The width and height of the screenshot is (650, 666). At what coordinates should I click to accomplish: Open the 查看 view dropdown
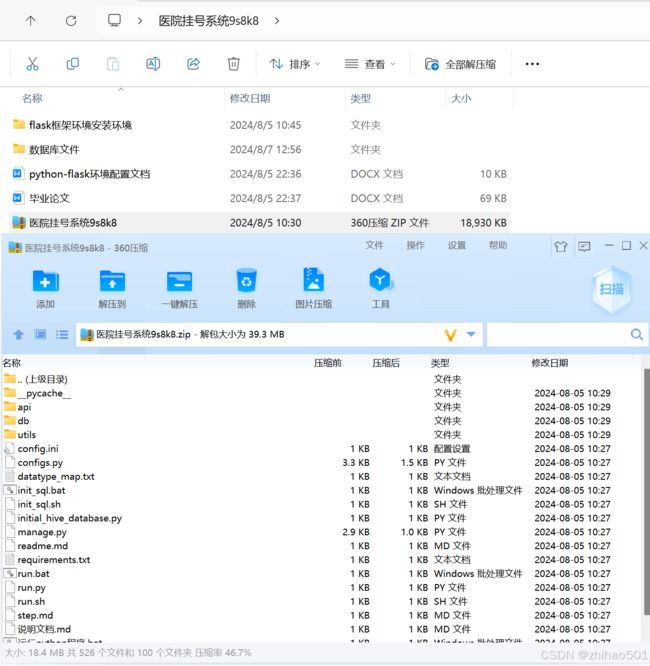point(370,64)
